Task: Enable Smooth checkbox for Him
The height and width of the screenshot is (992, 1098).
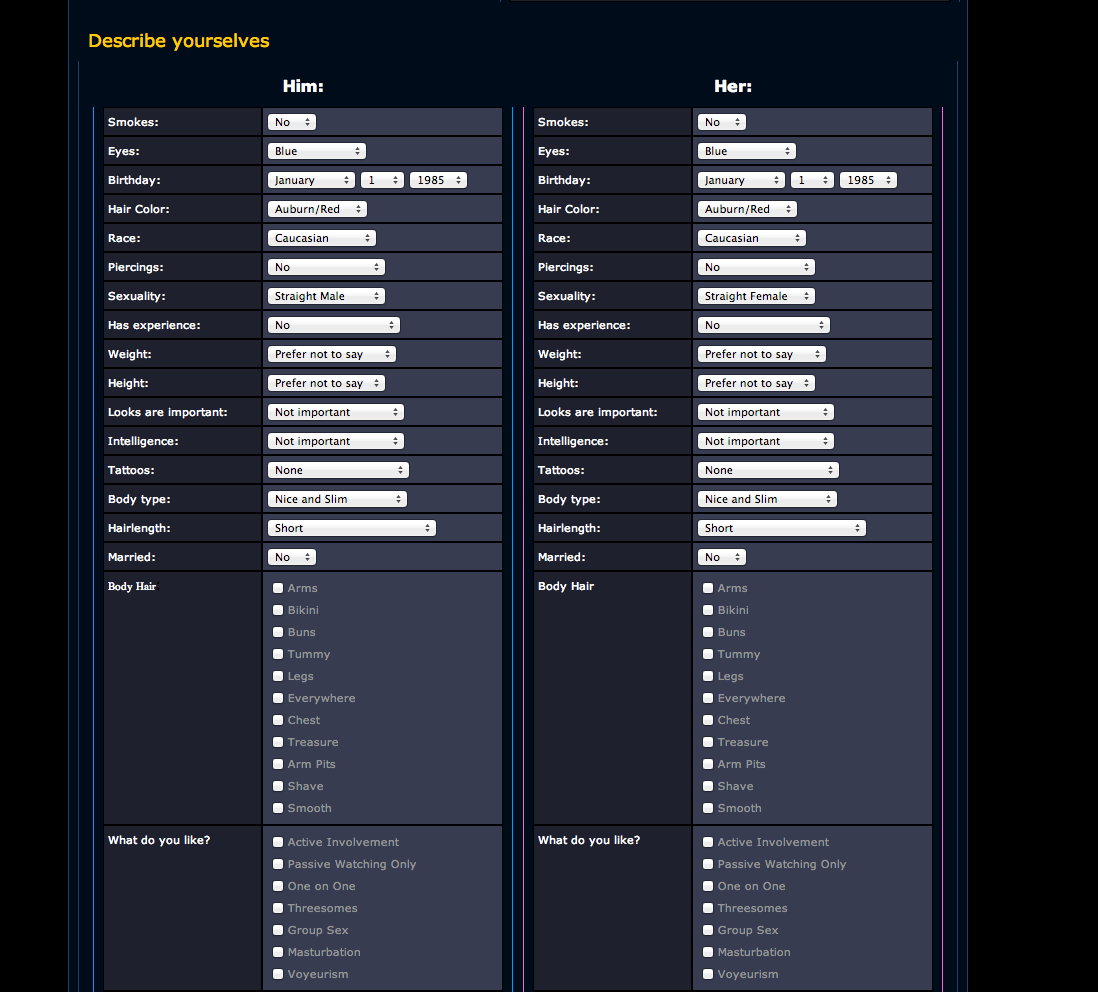Action: pyautogui.click(x=278, y=808)
